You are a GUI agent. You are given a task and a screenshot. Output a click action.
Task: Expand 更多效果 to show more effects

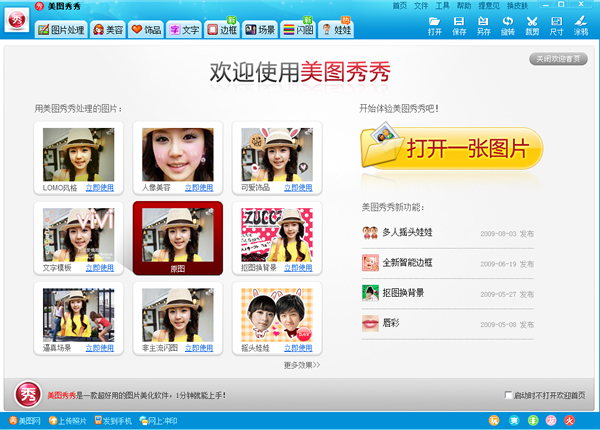point(302,365)
